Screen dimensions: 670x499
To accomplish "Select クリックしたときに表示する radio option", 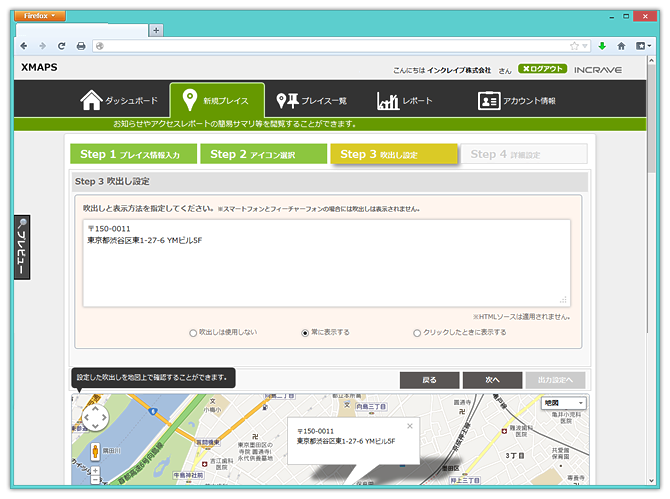I will (x=417, y=333).
